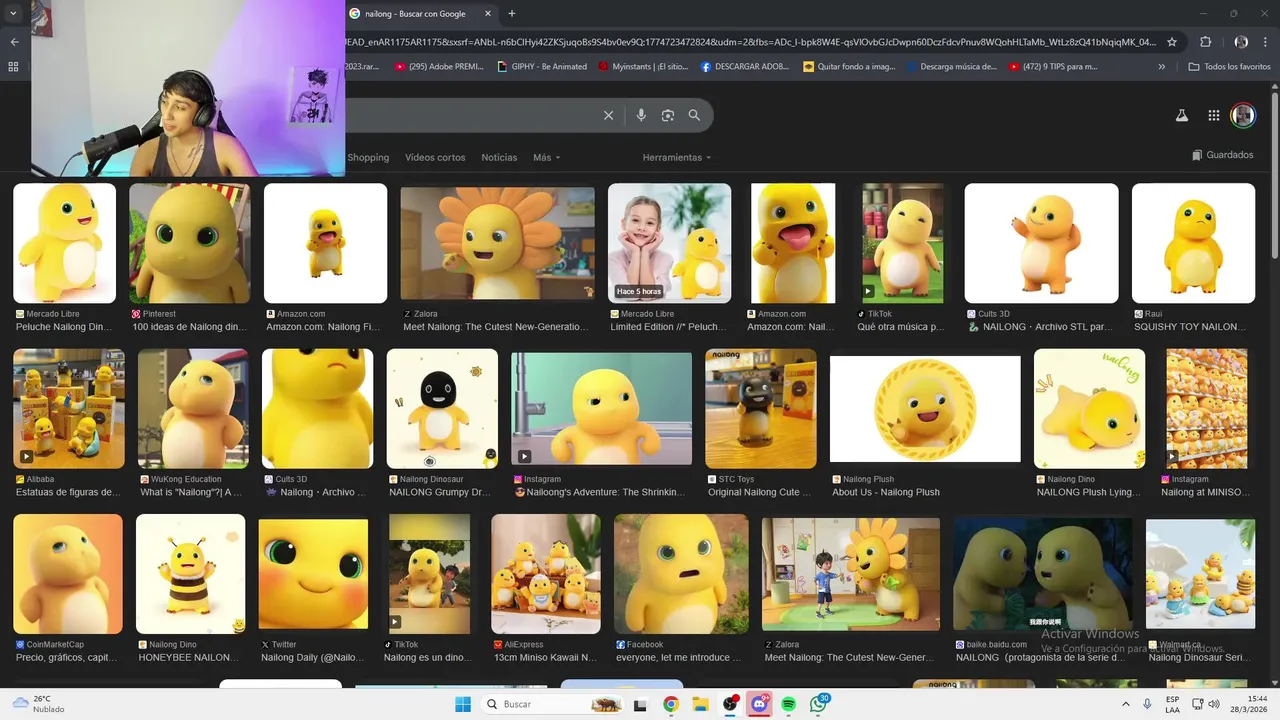Open the Pinterest 100 ideas Nailong image
This screenshot has width=1280, height=720.
(x=189, y=243)
